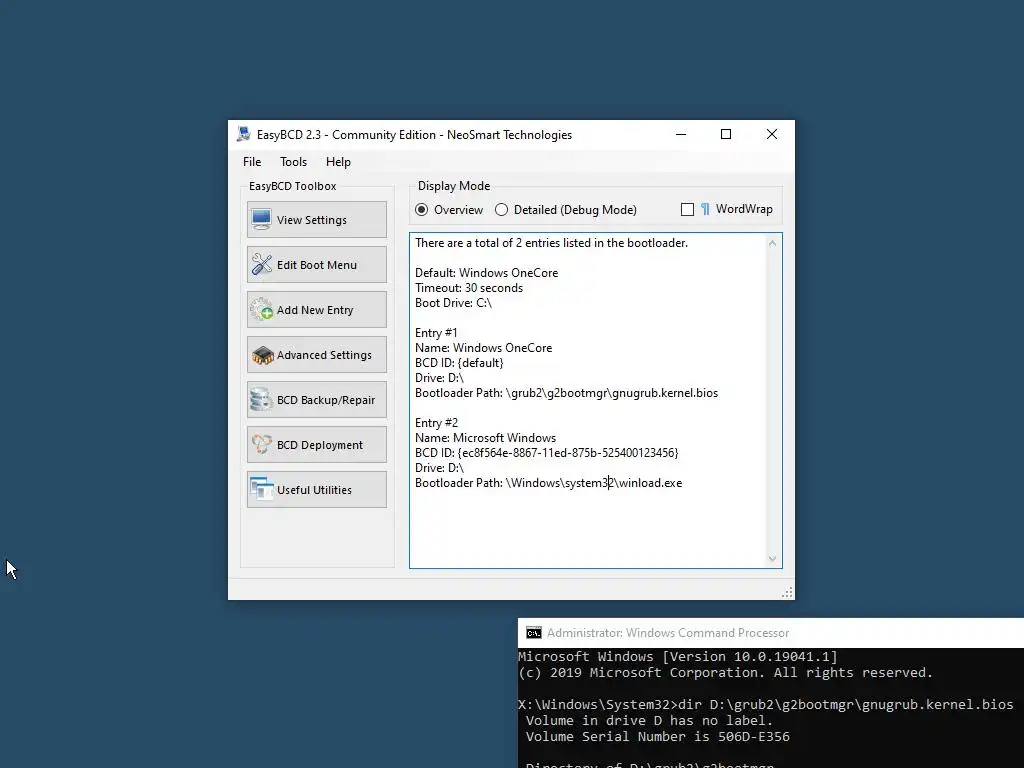Image resolution: width=1024 pixels, height=768 pixels.
Task: Open Useful Utilities
Action: (317, 490)
